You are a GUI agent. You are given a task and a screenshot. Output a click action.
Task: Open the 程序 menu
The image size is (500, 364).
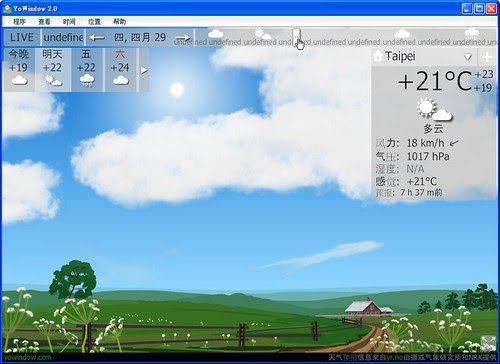pos(19,22)
